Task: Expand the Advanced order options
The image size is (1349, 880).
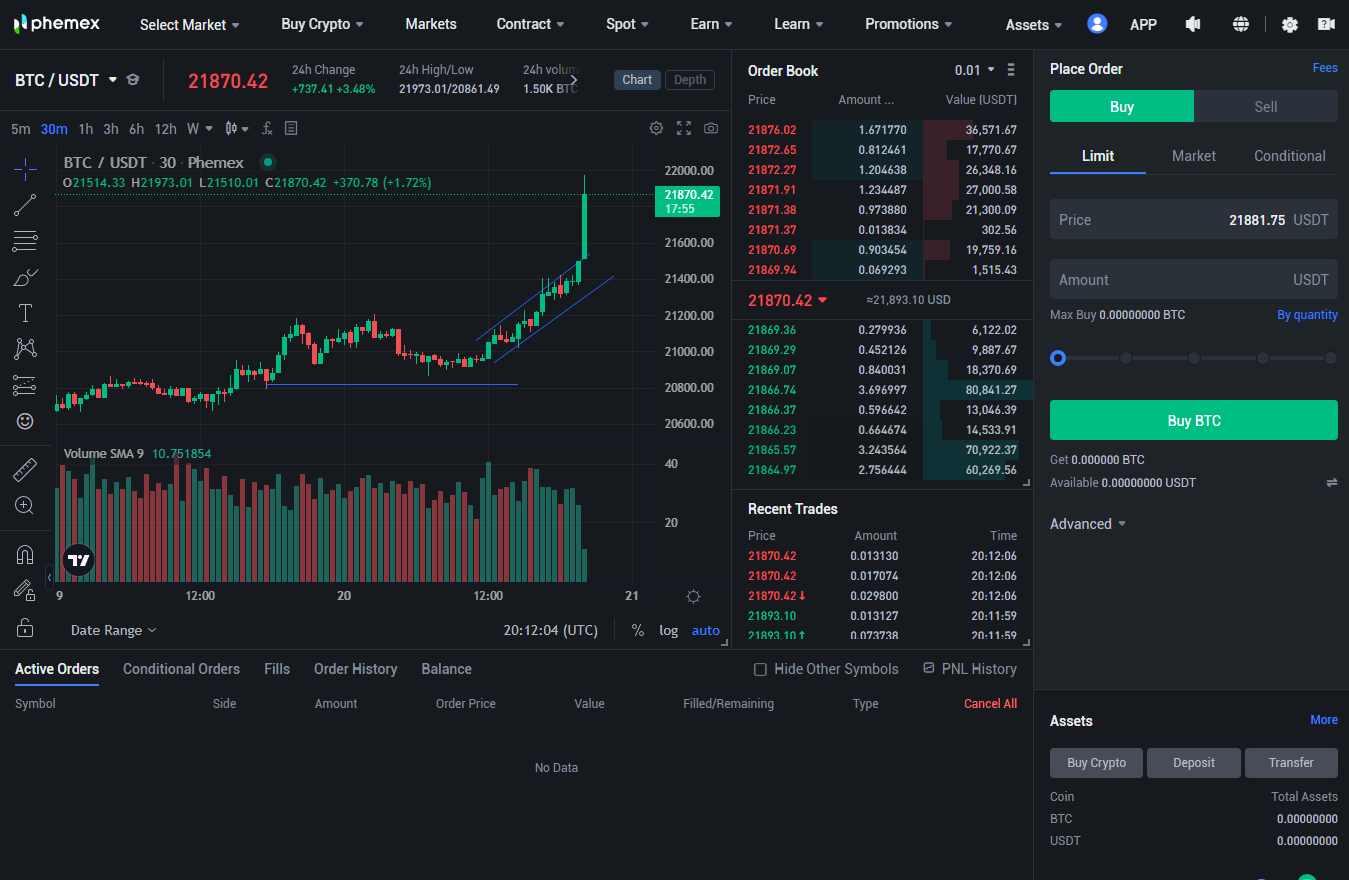Action: tap(1088, 524)
